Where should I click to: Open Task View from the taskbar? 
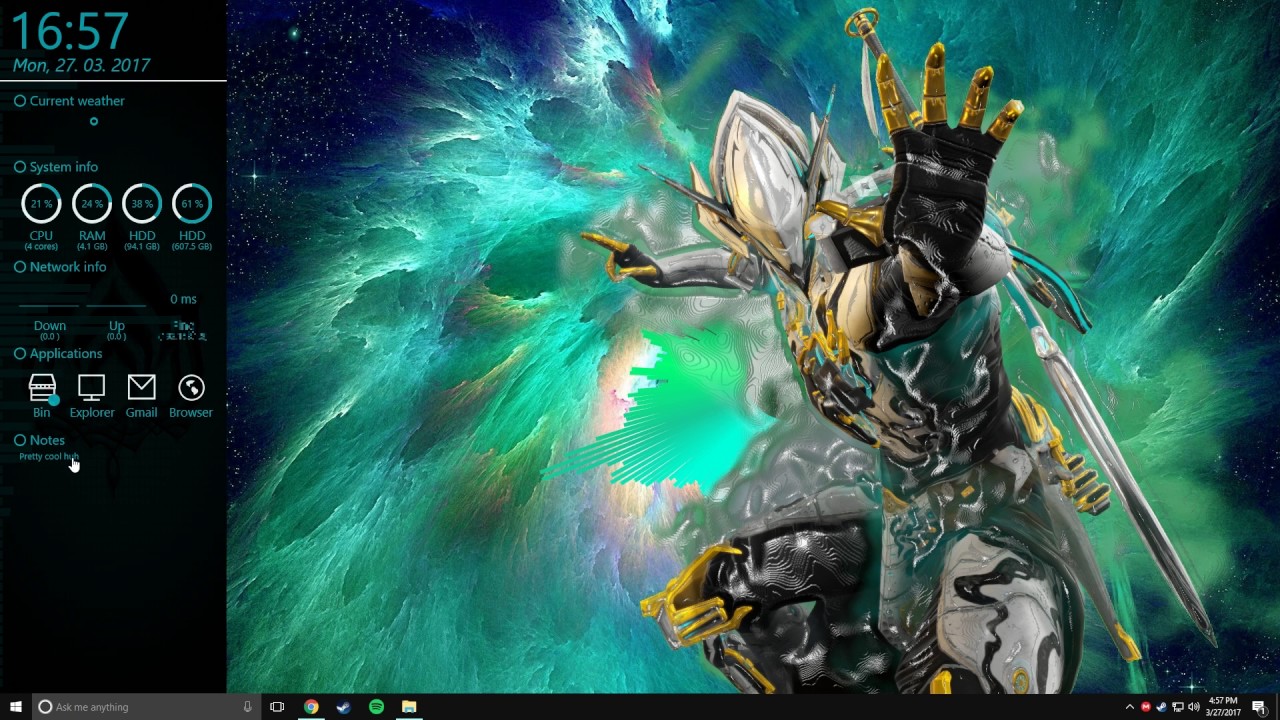pos(277,707)
